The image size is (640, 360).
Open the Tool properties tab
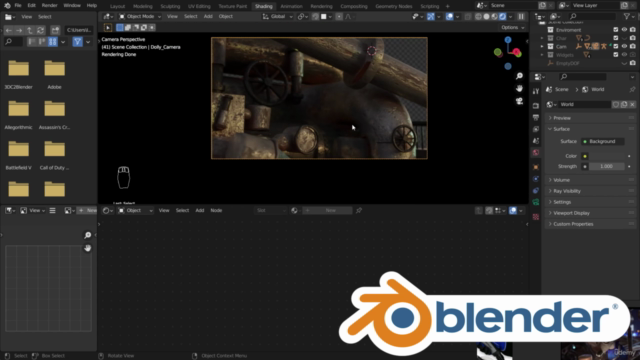[536, 91]
